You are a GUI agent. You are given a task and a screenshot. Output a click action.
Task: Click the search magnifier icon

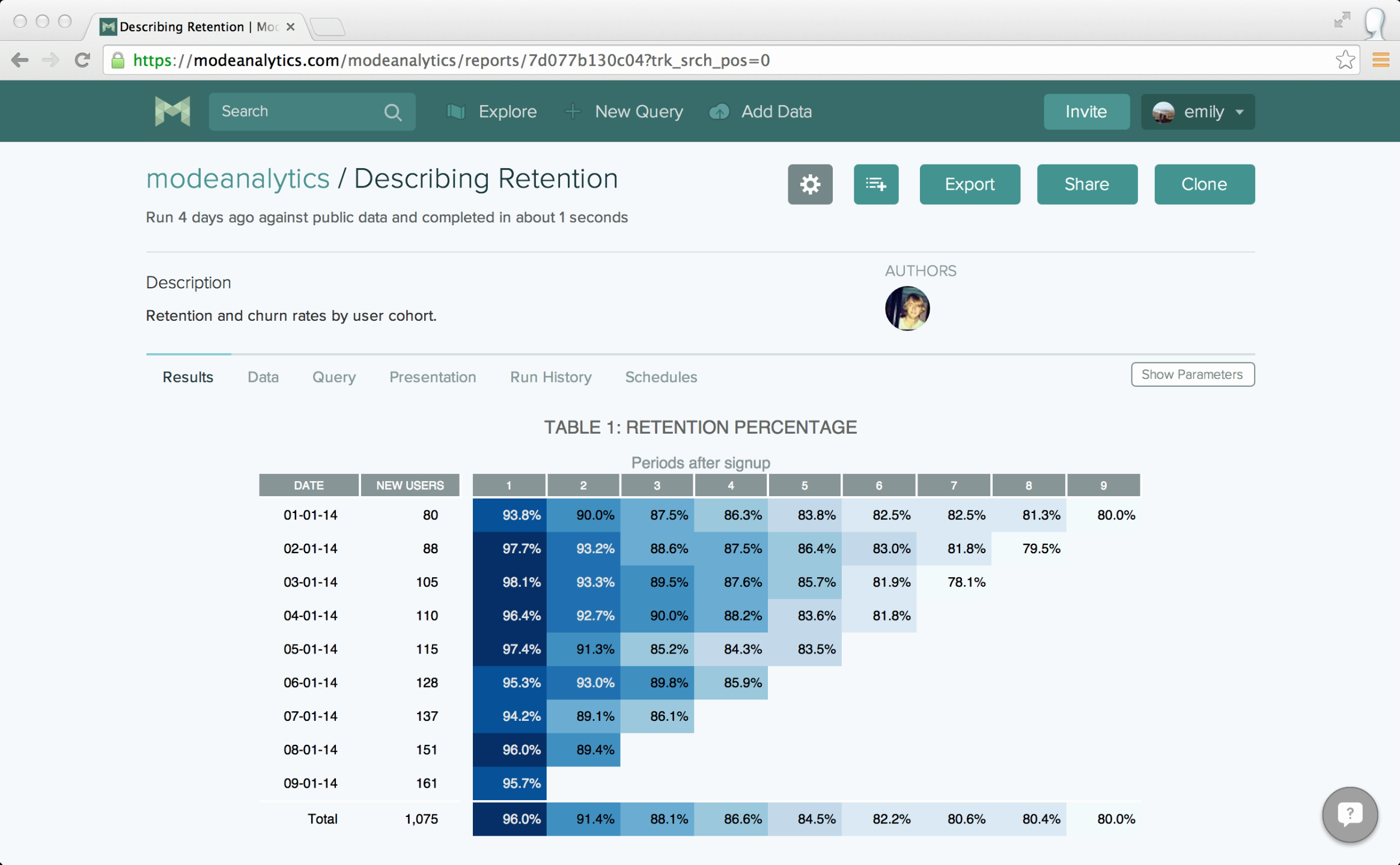392,112
